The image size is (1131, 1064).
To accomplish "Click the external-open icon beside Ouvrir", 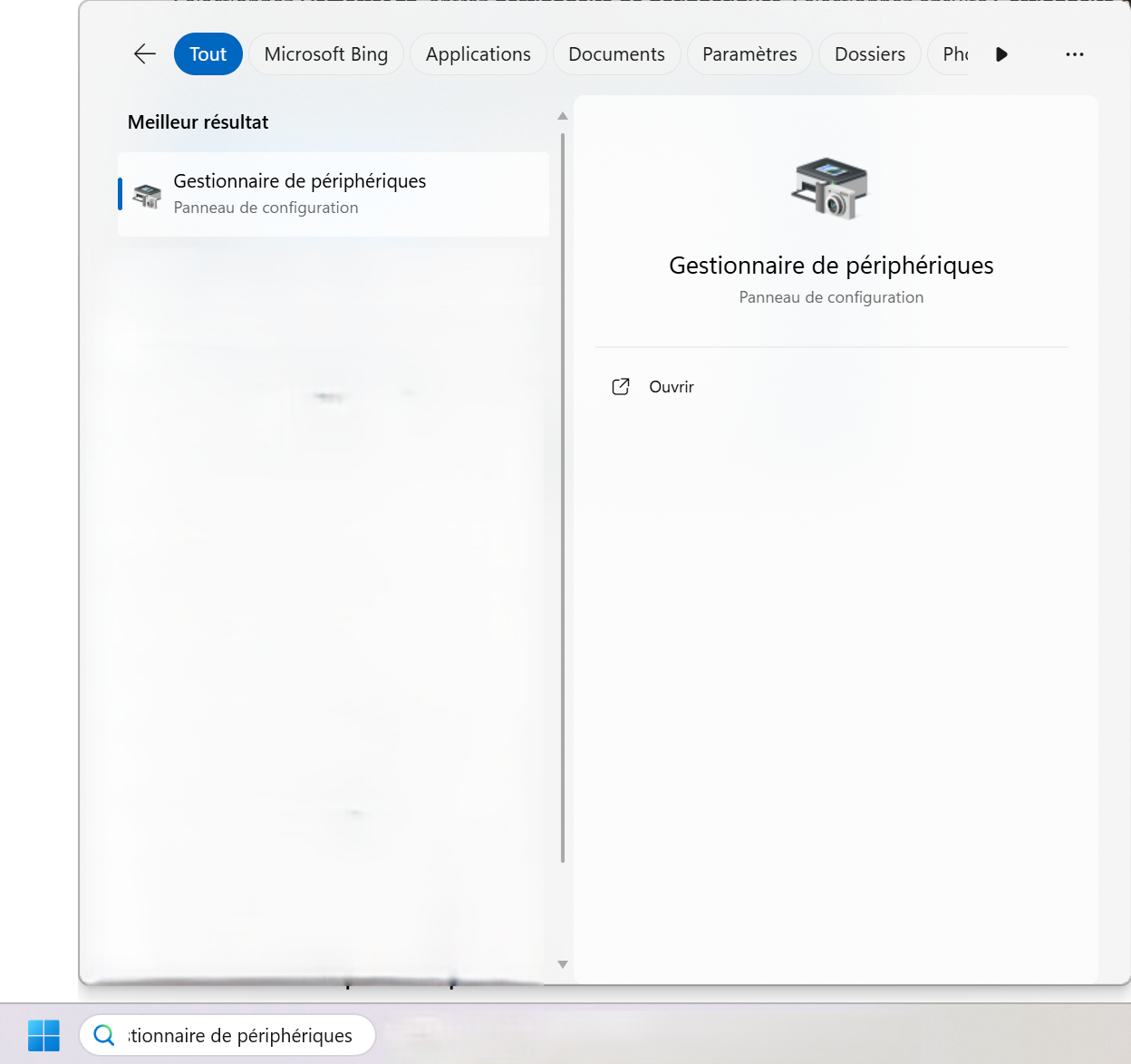I will (x=621, y=387).
